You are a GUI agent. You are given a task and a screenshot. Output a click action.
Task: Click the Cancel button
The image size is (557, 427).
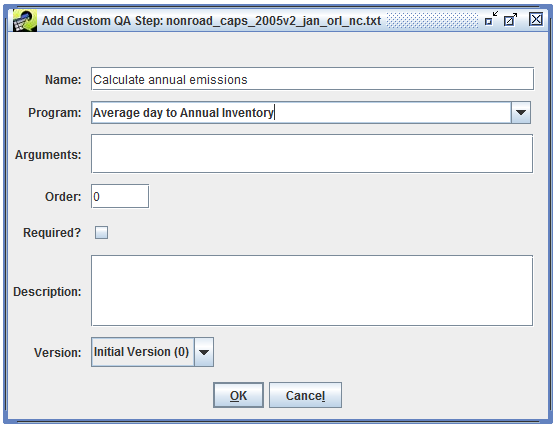(x=305, y=395)
